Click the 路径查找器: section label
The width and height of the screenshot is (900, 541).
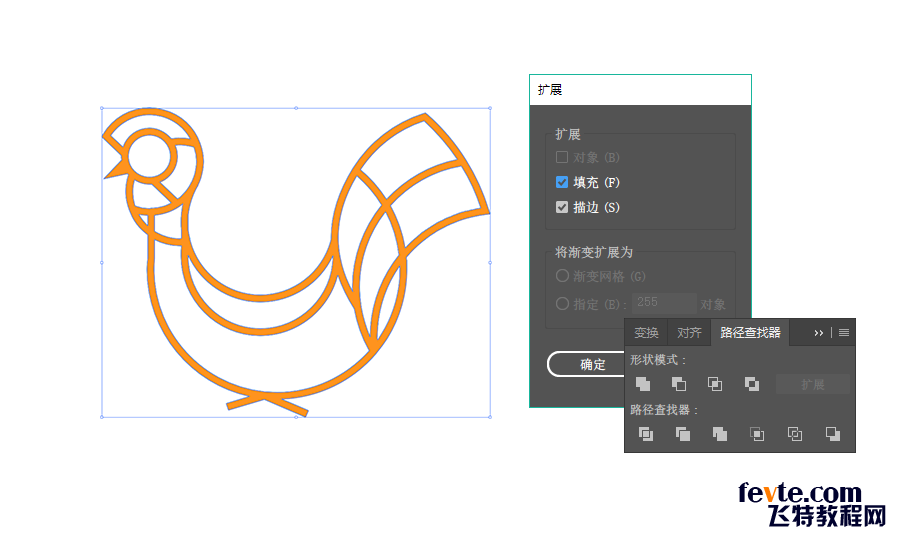(664, 410)
